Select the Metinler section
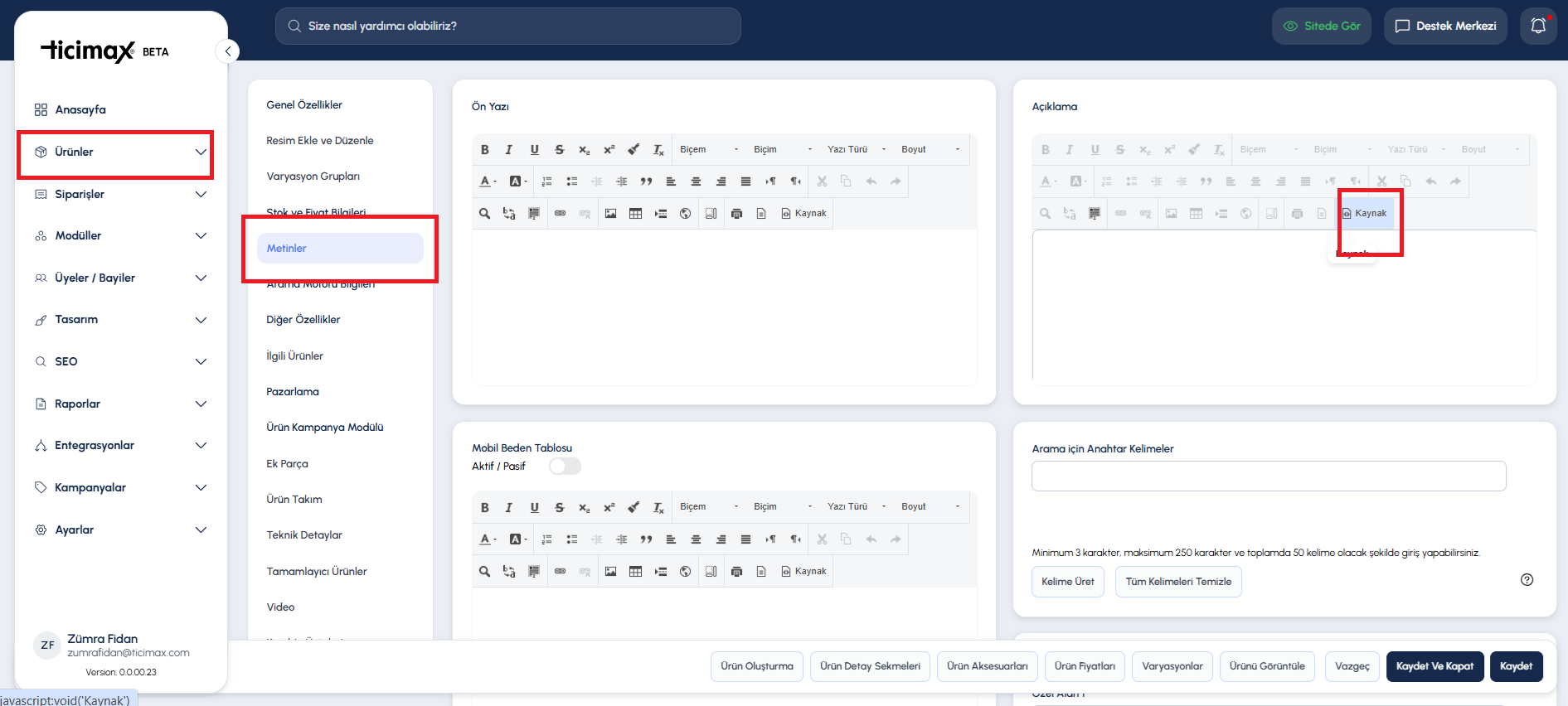This screenshot has height=706, width=1568. [x=340, y=249]
